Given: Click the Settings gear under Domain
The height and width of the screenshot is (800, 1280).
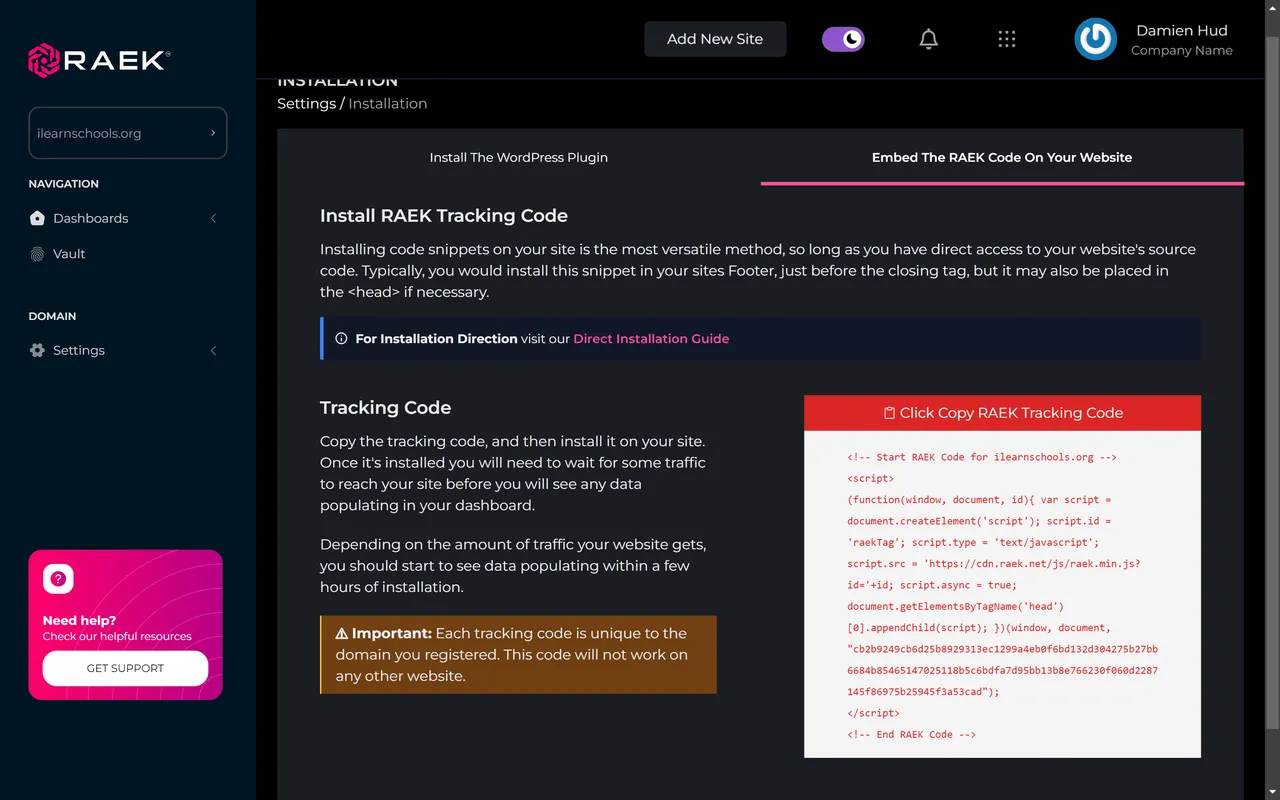Looking at the screenshot, I should coord(36,350).
